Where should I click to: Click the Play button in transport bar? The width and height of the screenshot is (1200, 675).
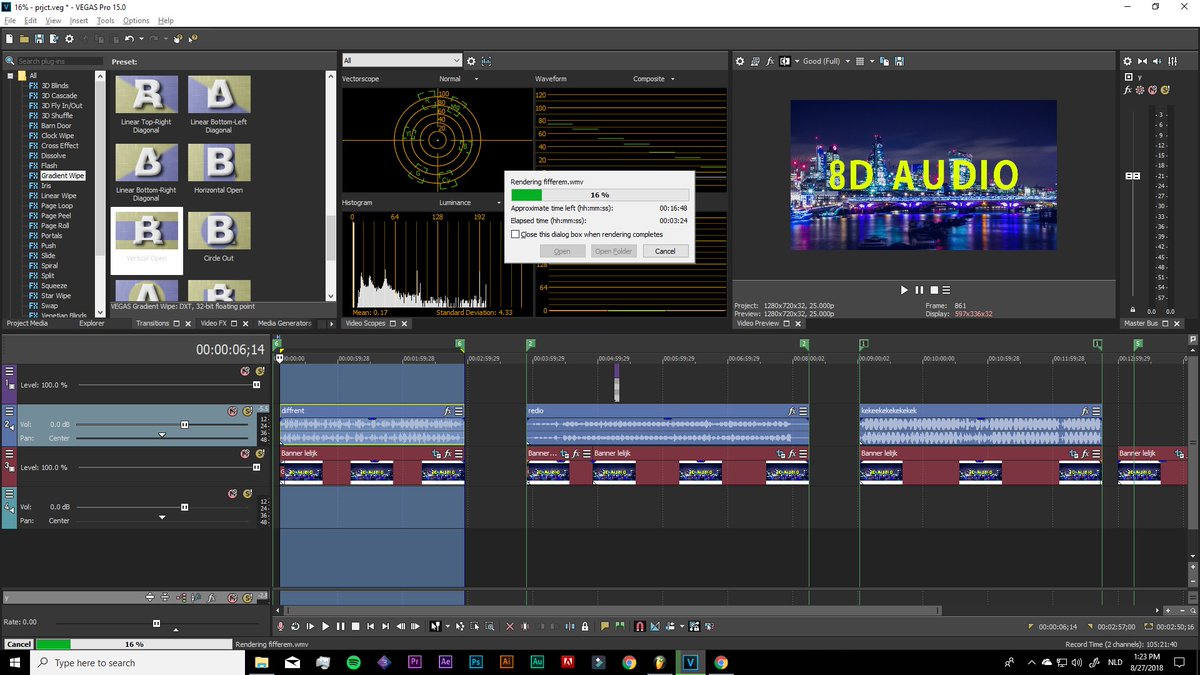325,626
